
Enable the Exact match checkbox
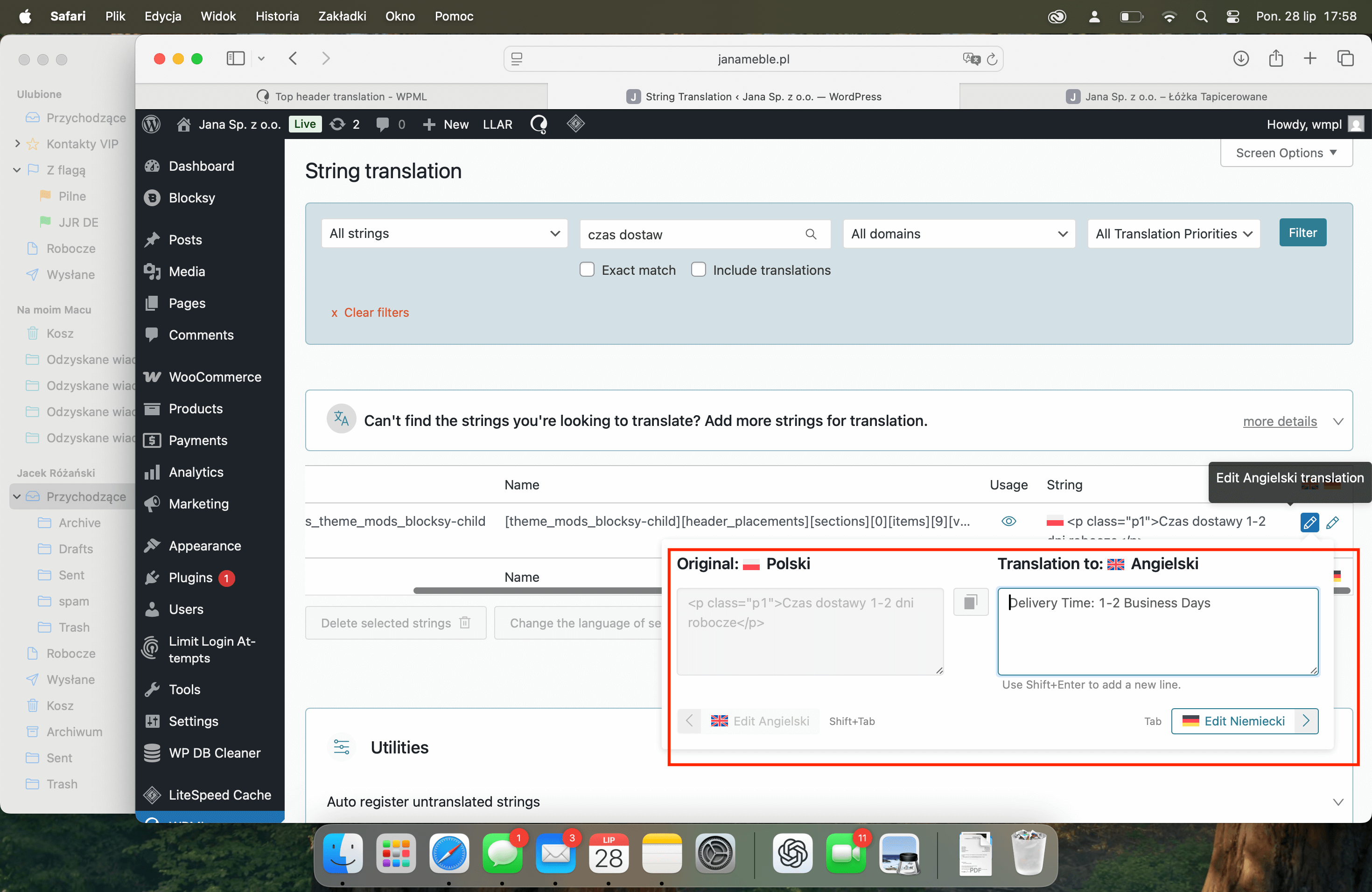pos(587,270)
